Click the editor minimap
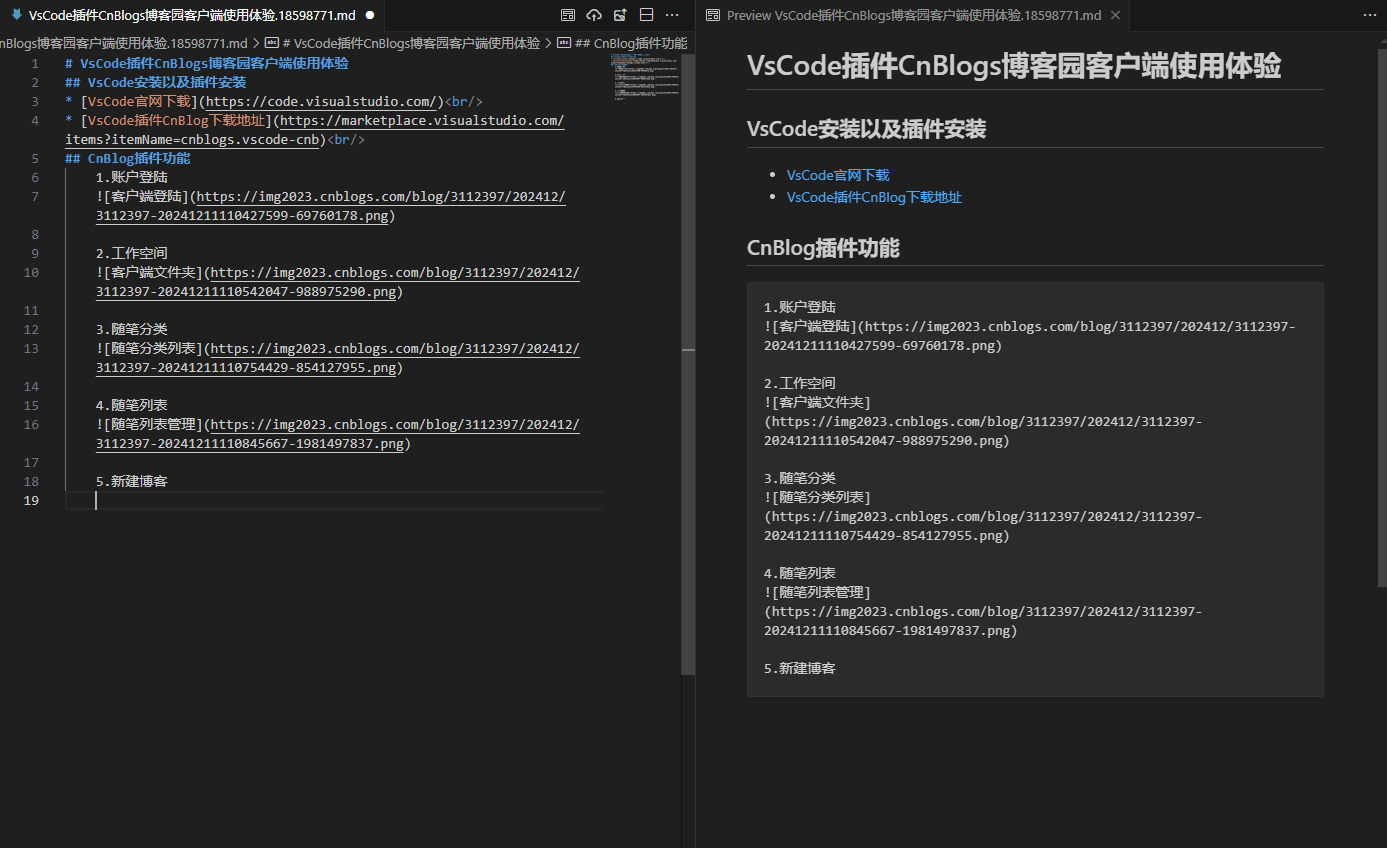The width and height of the screenshot is (1387, 848). pyautogui.click(x=645, y=77)
